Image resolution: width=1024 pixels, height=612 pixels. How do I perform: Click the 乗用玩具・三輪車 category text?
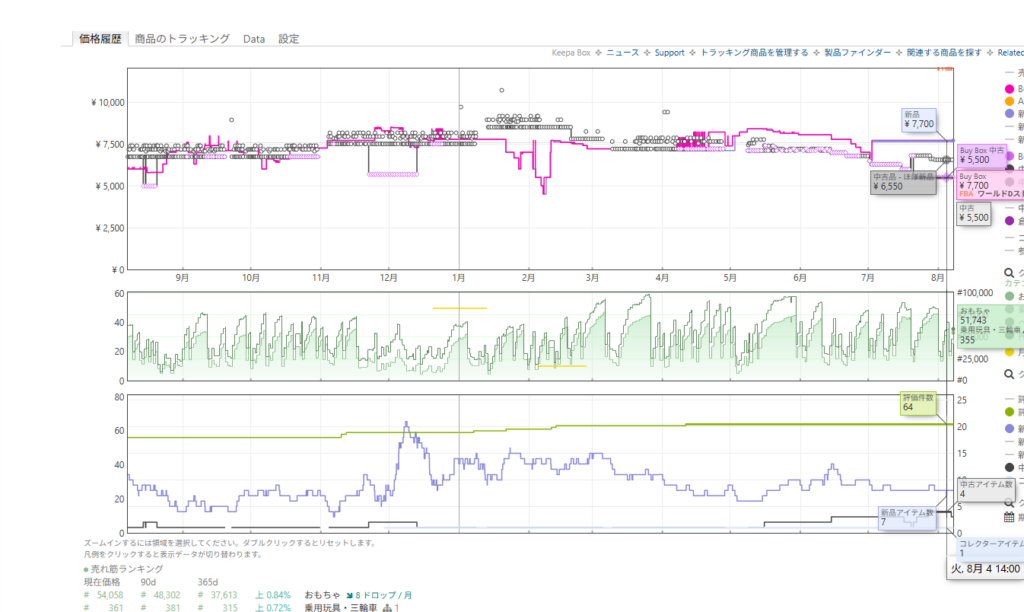(x=341, y=607)
